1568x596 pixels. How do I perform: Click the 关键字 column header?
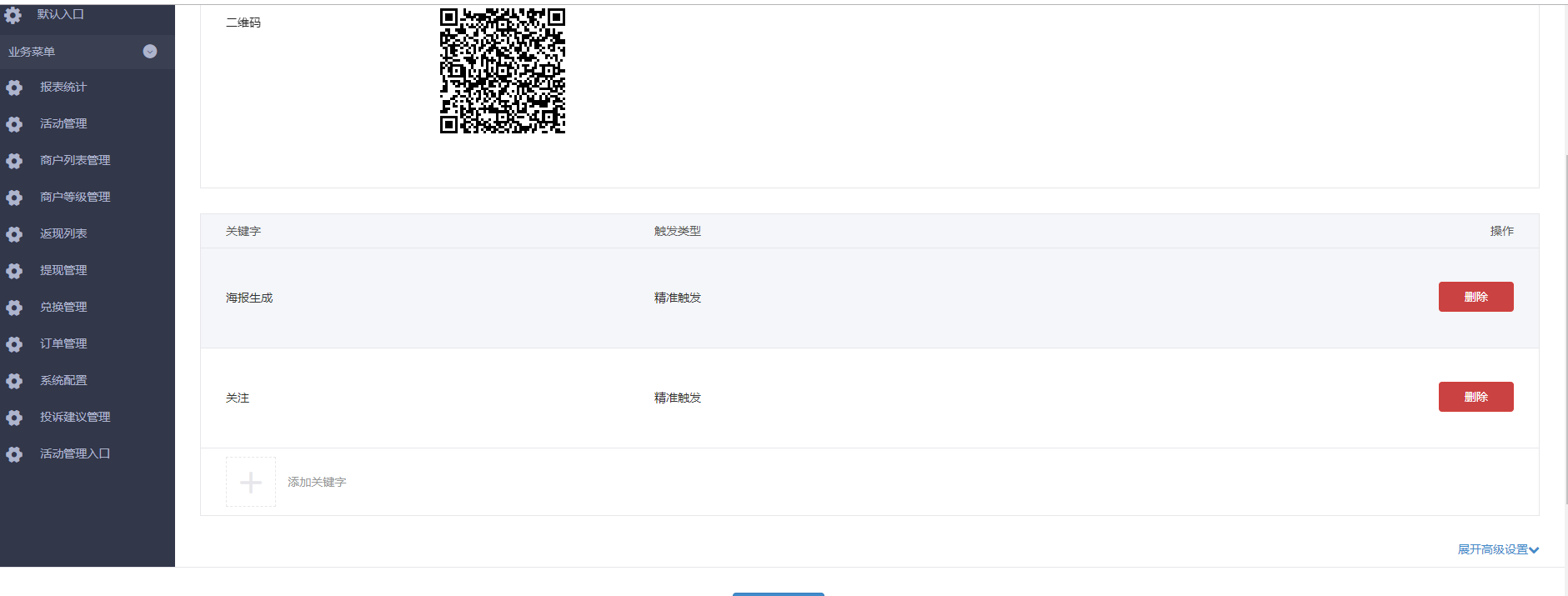[243, 231]
